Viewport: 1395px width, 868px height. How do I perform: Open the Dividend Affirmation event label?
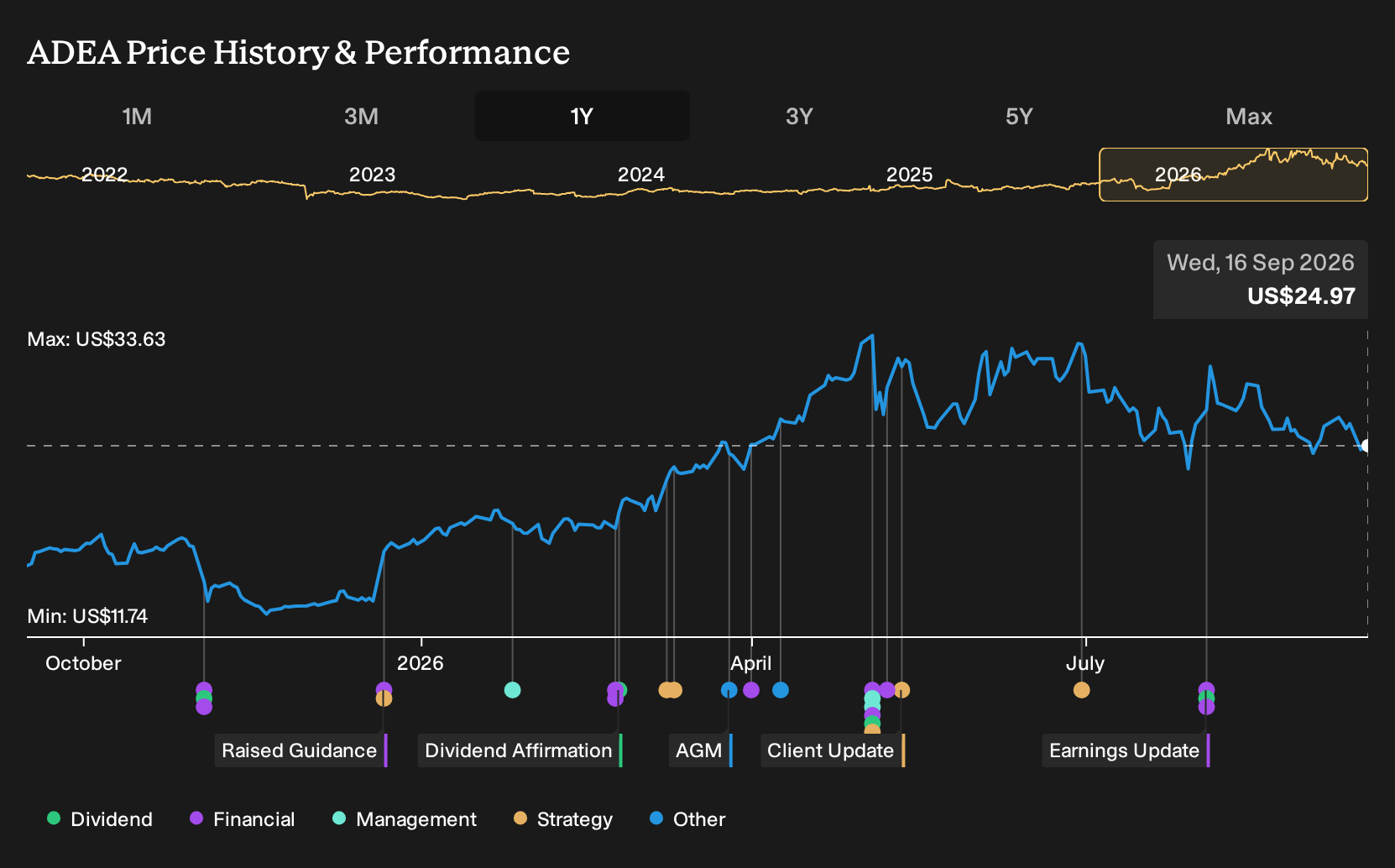520,750
